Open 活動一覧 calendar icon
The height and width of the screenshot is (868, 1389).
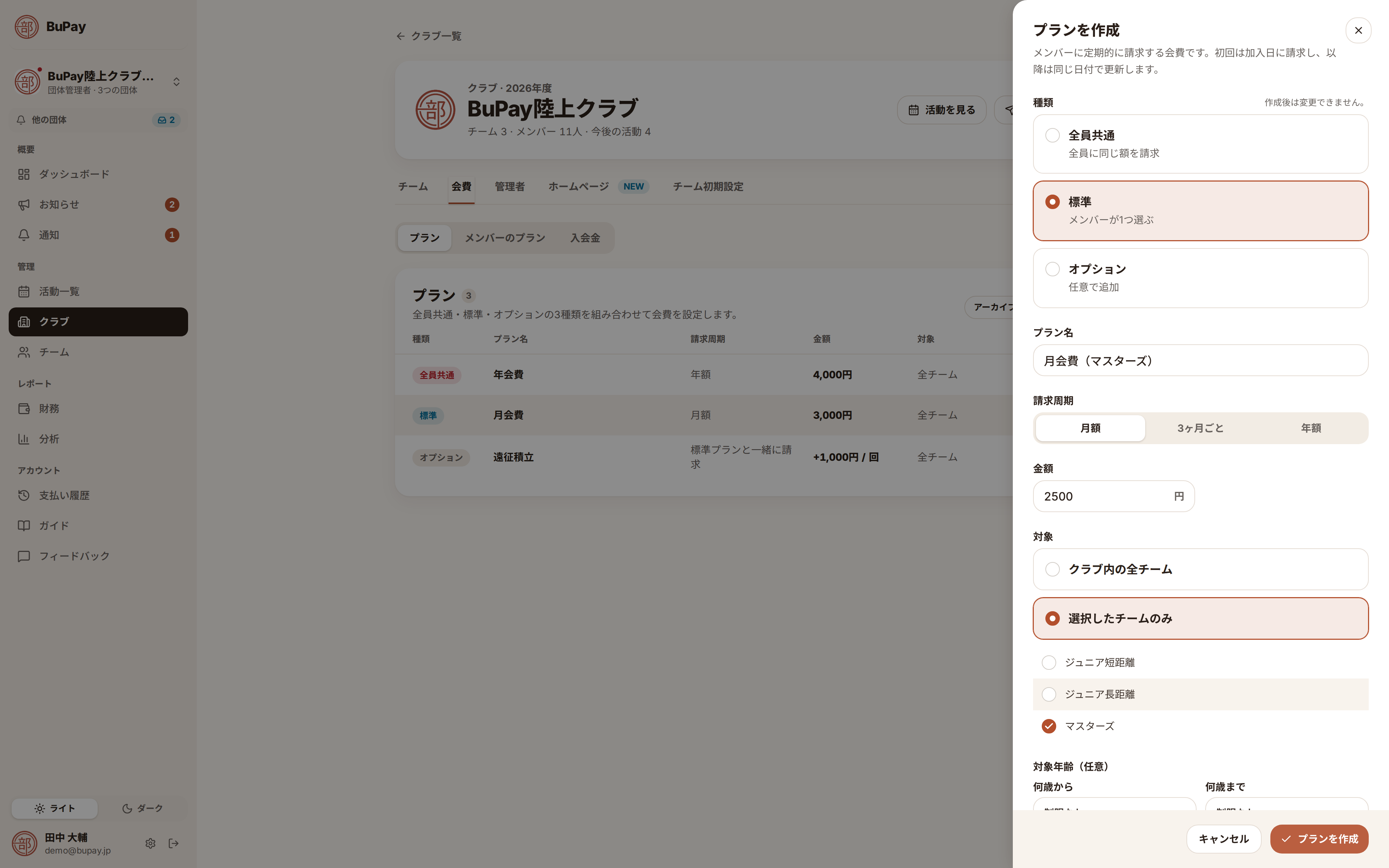click(24, 292)
